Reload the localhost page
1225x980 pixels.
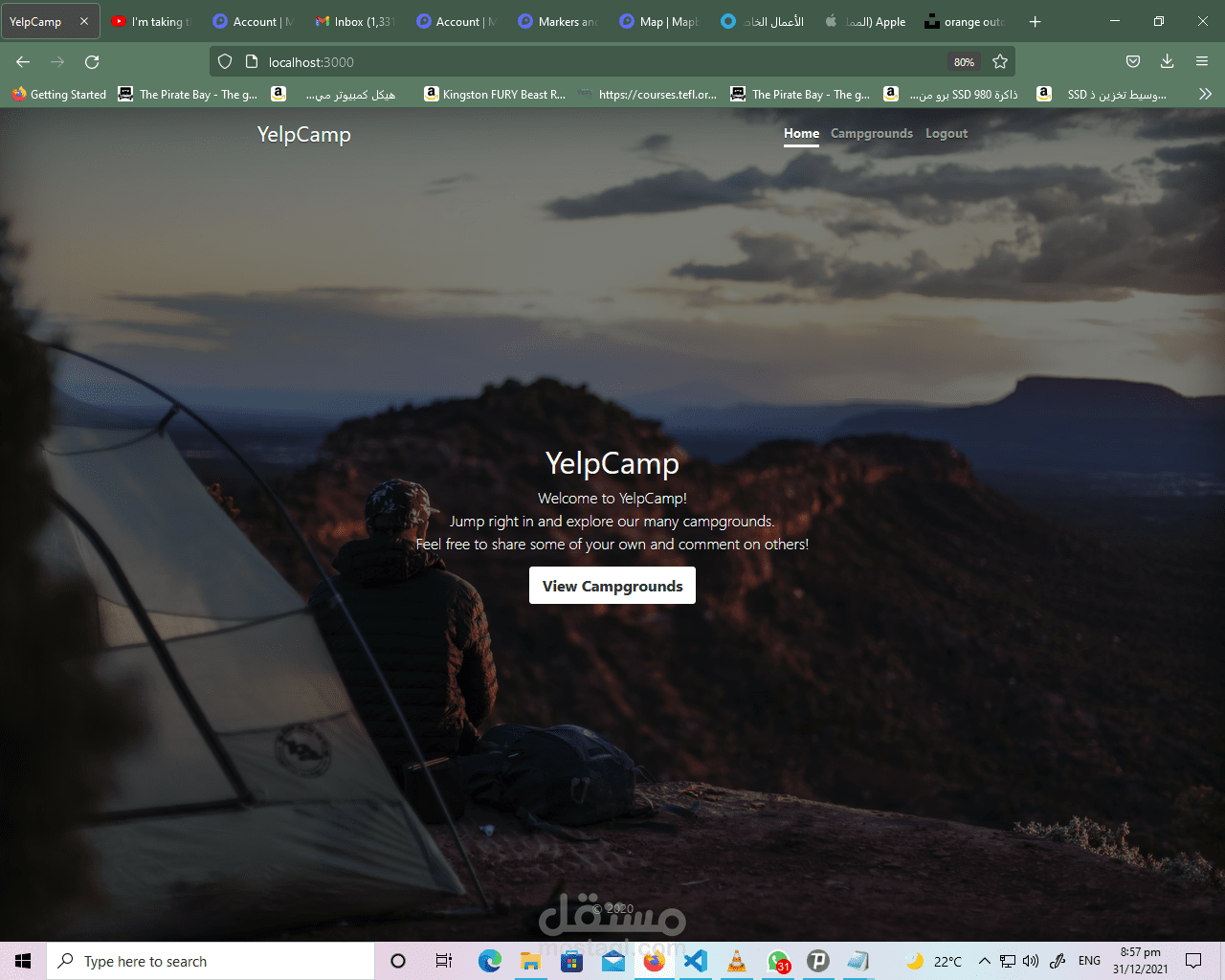[92, 61]
